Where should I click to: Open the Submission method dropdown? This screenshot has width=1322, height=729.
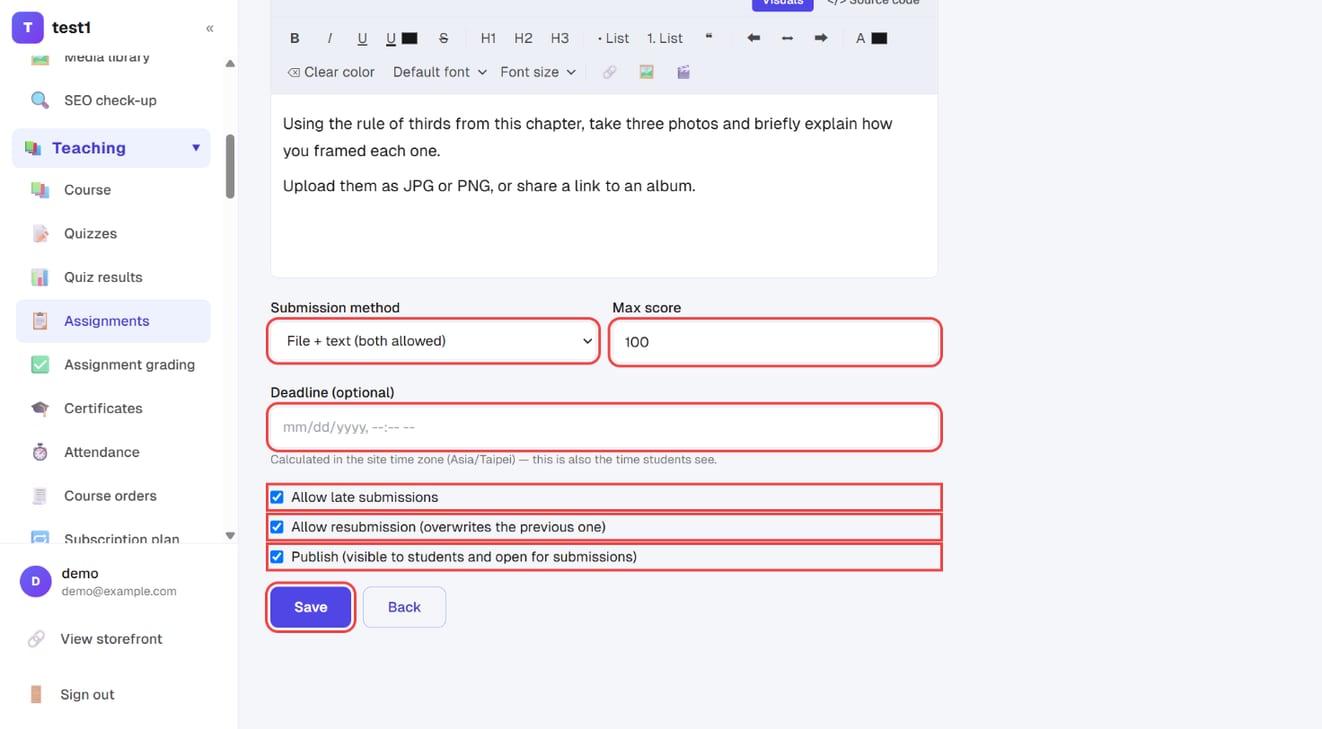(x=434, y=341)
